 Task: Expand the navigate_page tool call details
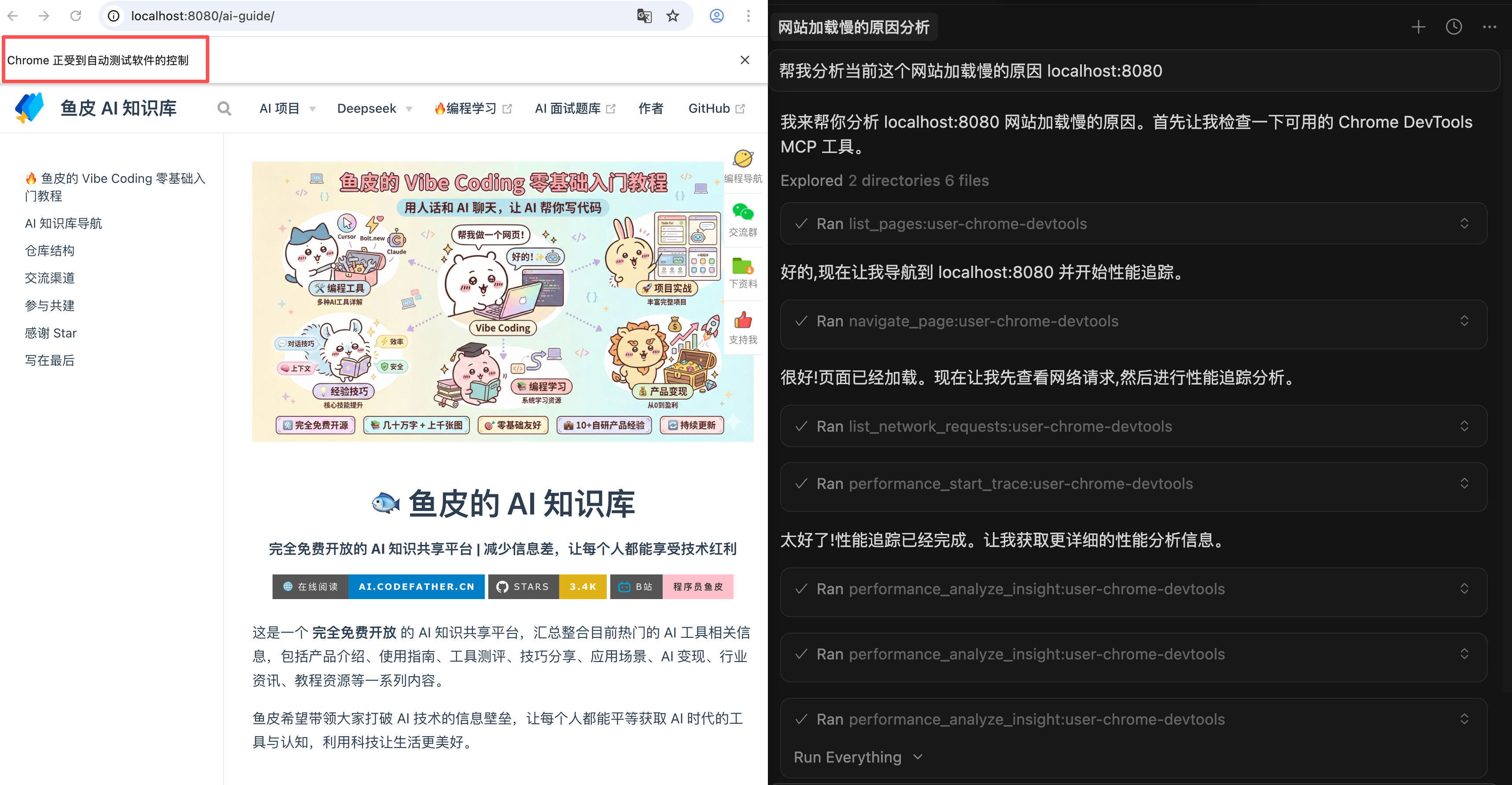[1464, 321]
